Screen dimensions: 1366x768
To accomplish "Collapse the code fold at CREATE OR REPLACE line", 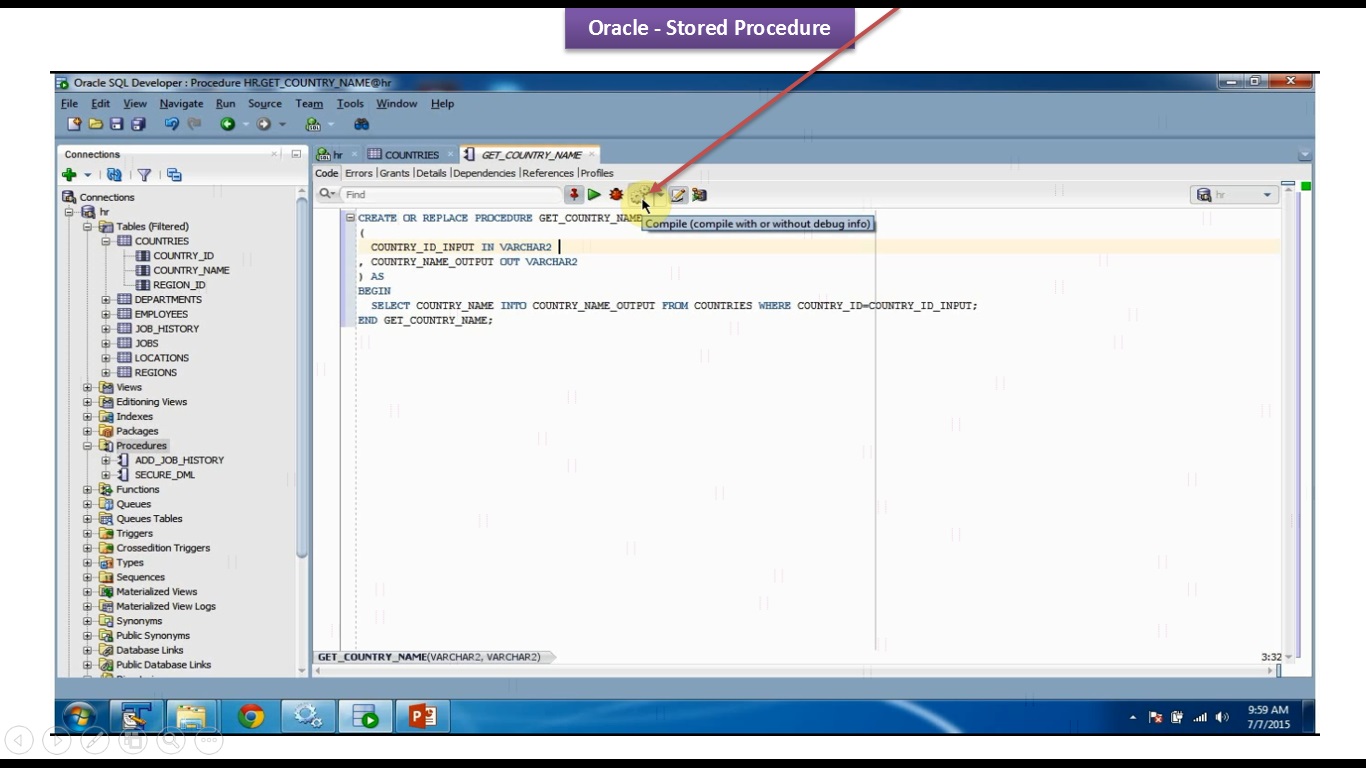I will [x=350, y=218].
